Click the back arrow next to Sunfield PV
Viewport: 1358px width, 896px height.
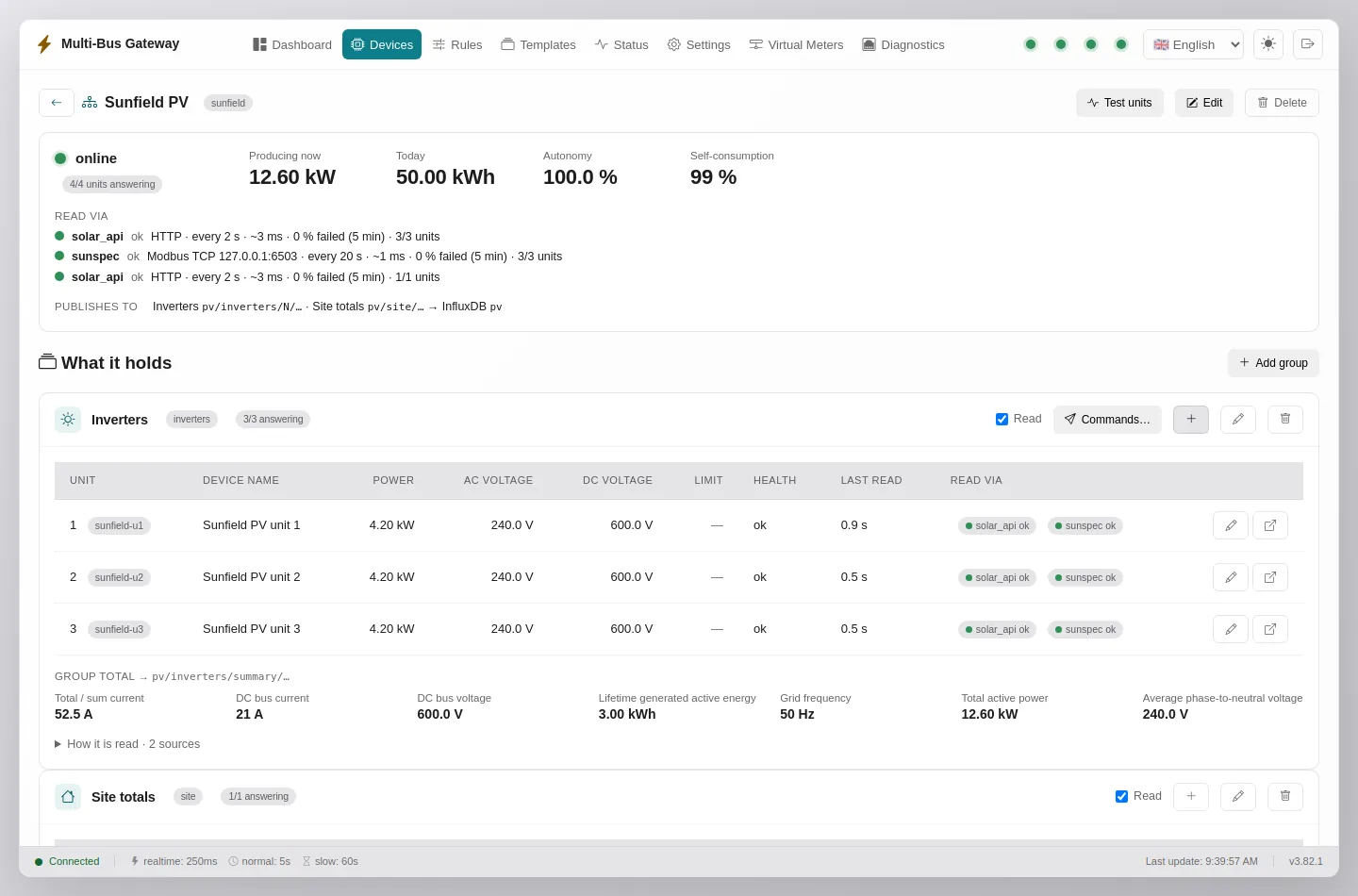point(57,103)
